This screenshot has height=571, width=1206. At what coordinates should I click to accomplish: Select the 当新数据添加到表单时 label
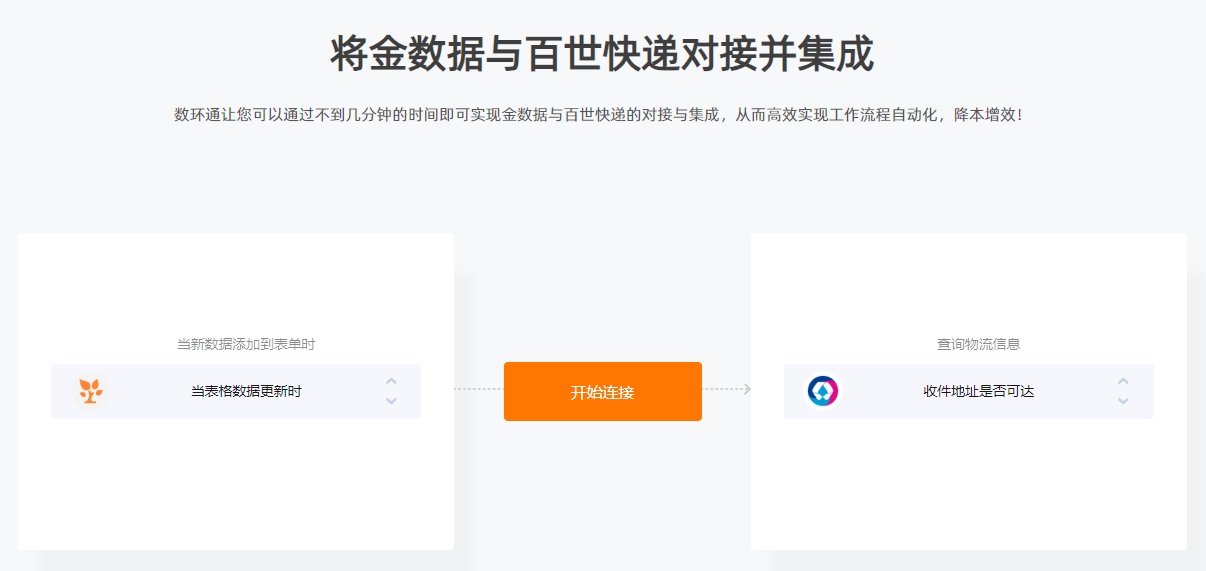point(246,344)
